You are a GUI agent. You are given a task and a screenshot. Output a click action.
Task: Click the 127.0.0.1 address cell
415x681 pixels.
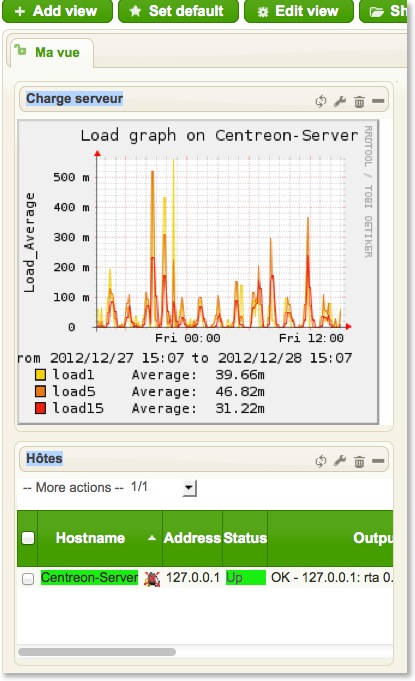193,578
